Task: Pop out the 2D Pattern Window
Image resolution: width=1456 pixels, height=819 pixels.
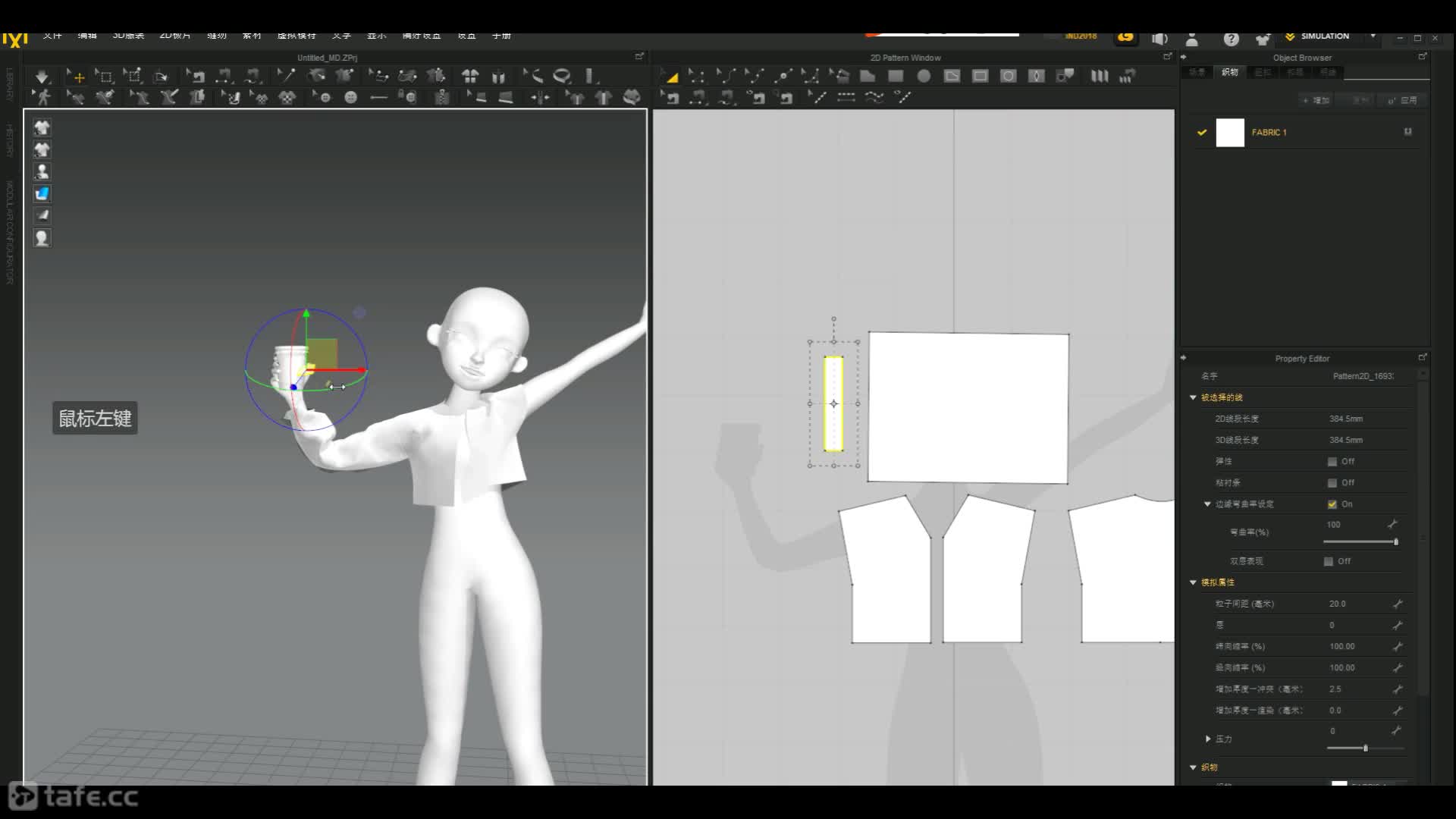Action: [x=1167, y=57]
